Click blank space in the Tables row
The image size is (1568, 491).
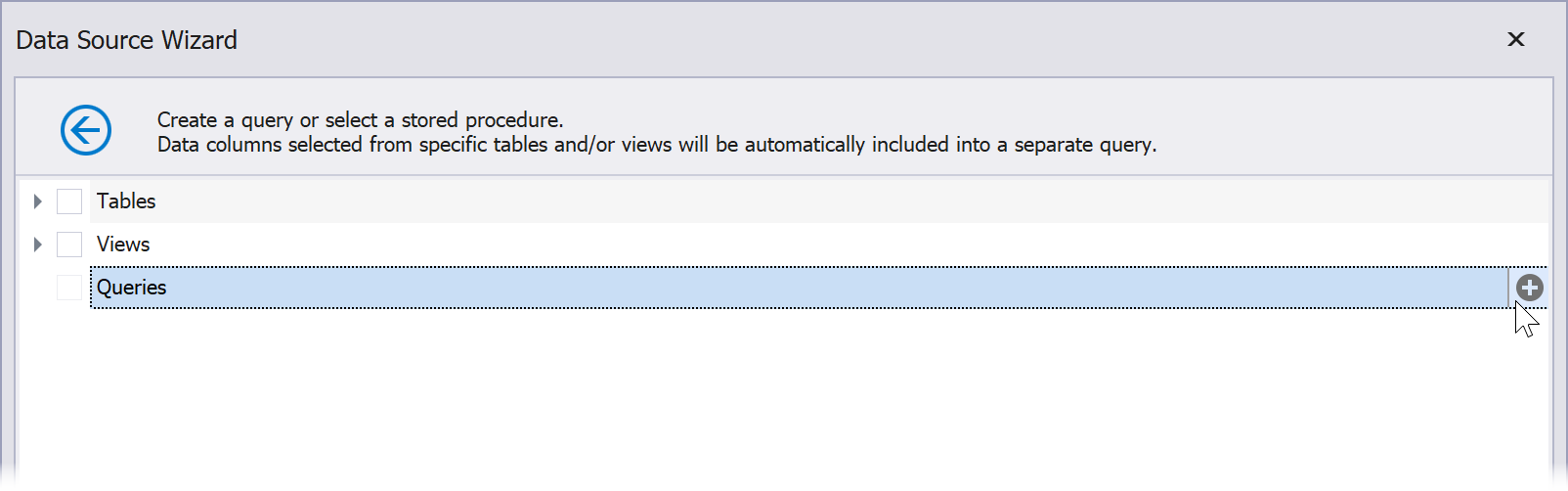pyautogui.click(x=782, y=201)
